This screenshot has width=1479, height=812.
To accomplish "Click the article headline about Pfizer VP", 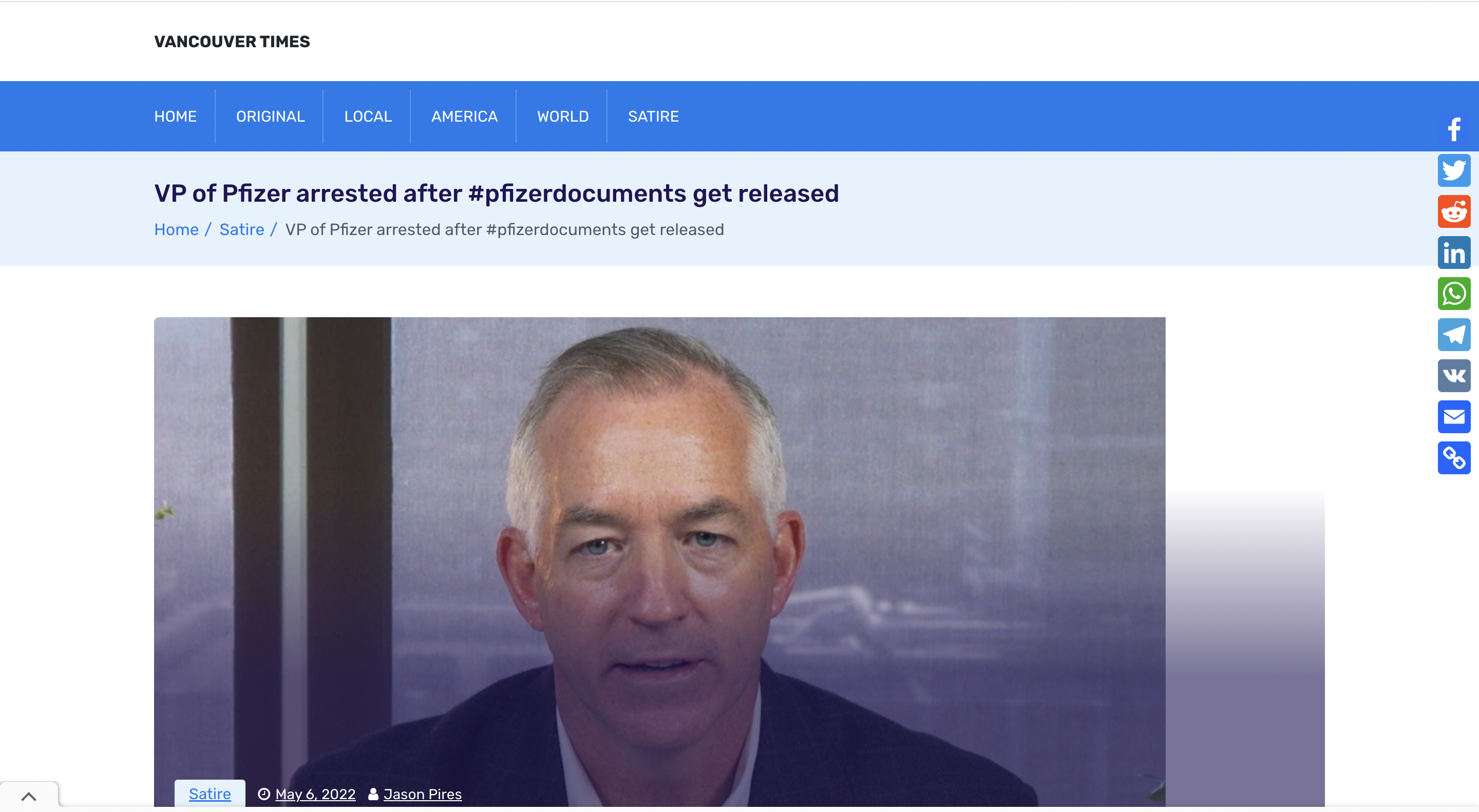I will [497, 194].
